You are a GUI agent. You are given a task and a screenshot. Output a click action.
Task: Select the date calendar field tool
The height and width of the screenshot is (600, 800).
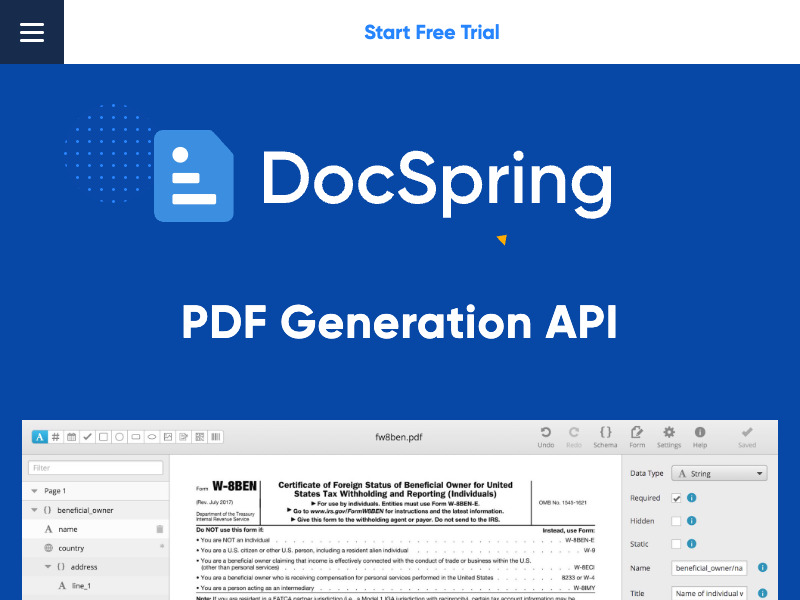pos(71,437)
